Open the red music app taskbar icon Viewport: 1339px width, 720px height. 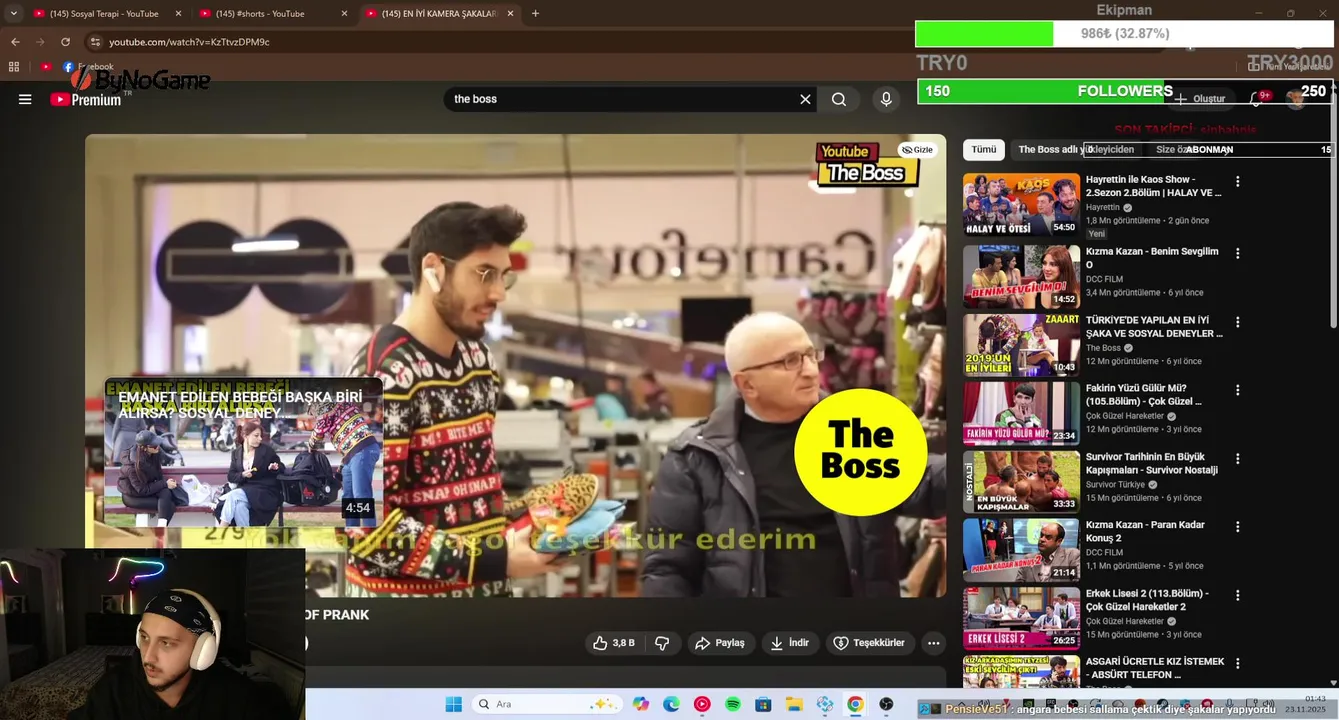coord(702,704)
